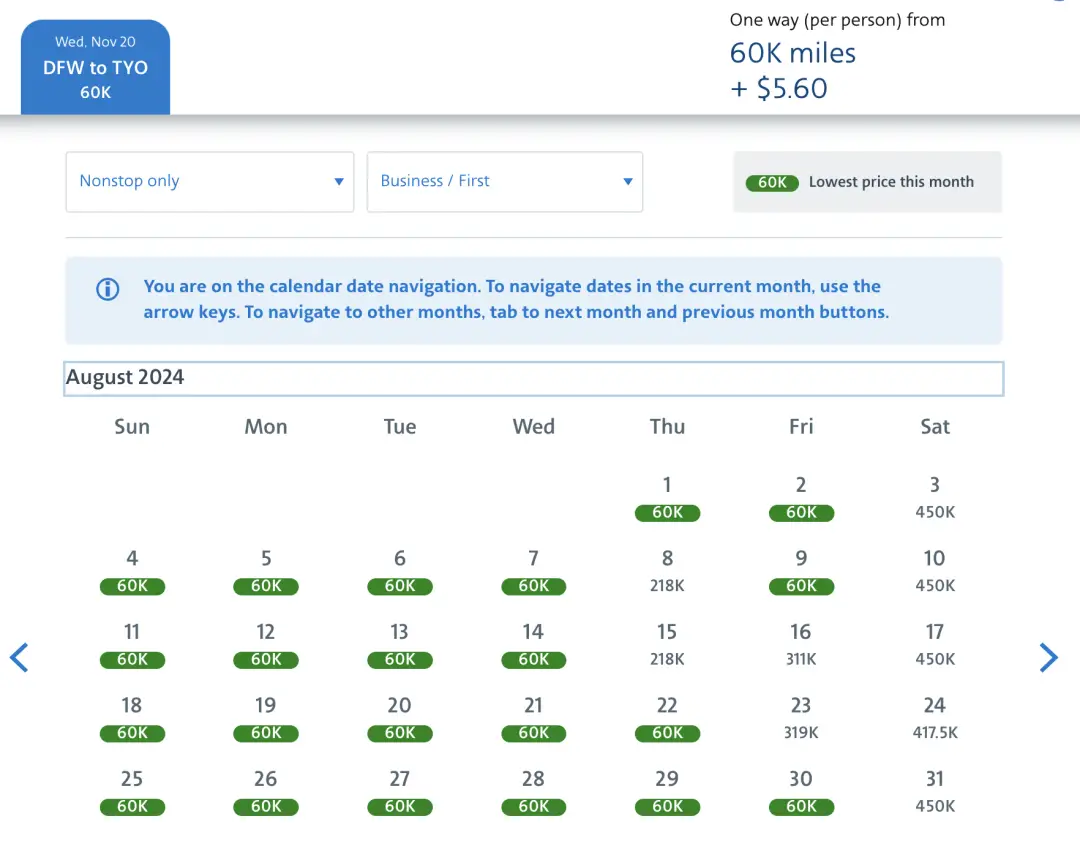
Task: Select Sunday August 4 at 60K
Action: point(132,571)
